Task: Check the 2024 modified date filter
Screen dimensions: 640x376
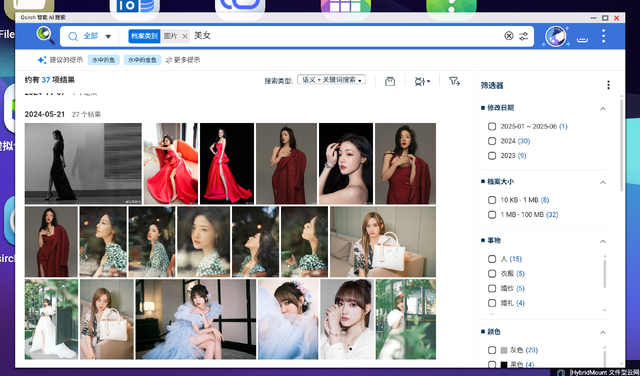Action: pyautogui.click(x=492, y=141)
